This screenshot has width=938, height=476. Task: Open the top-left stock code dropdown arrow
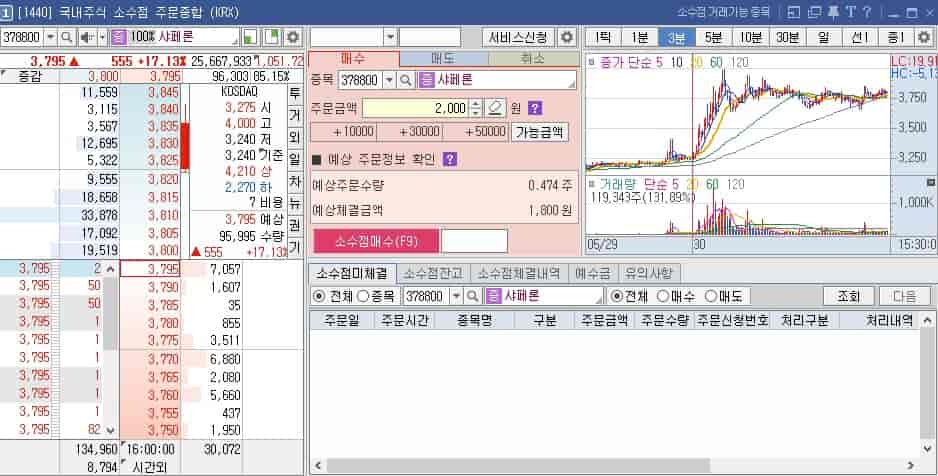tap(51, 37)
